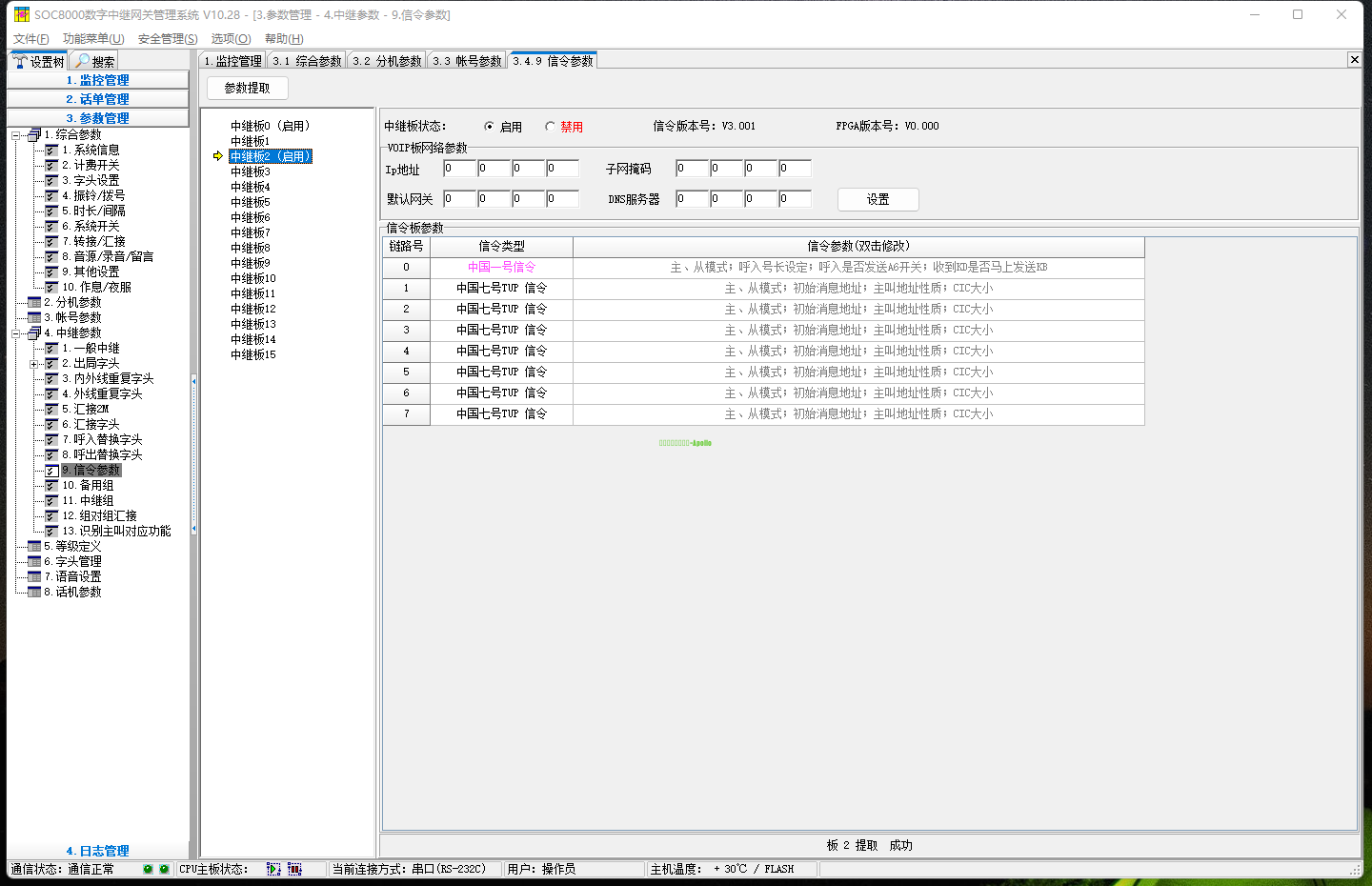Select 中继板5 in the board list
1372x886 pixels.
point(251,202)
